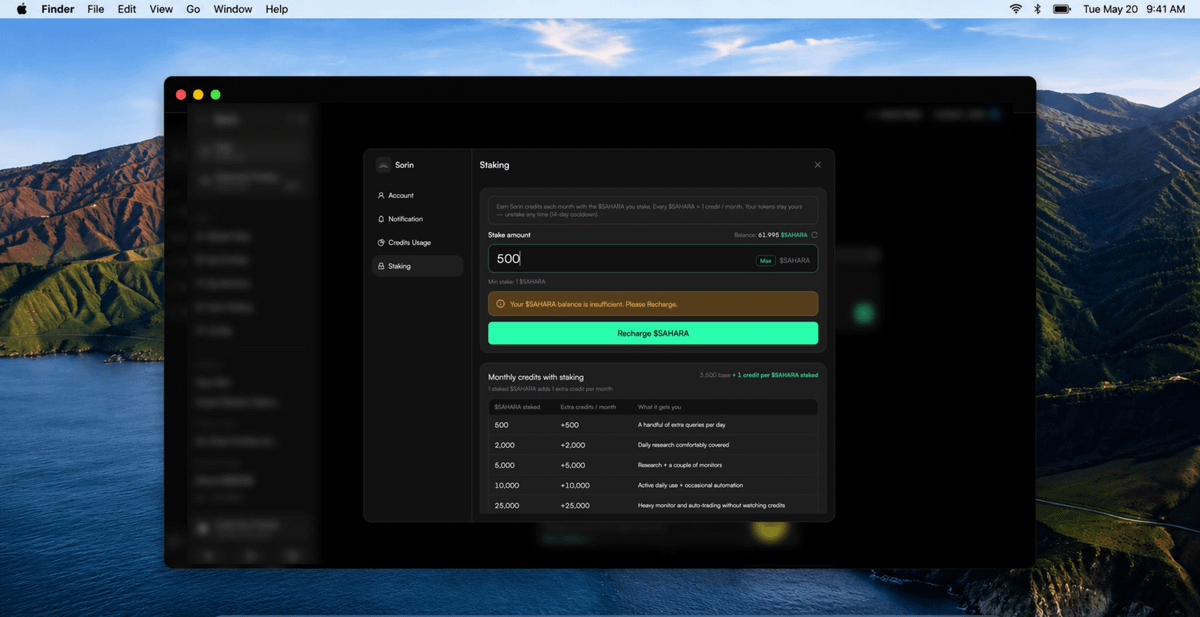Open the Edit menu
The height and width of the screenshot is (617, 1200).
click(x=127, y=9)
